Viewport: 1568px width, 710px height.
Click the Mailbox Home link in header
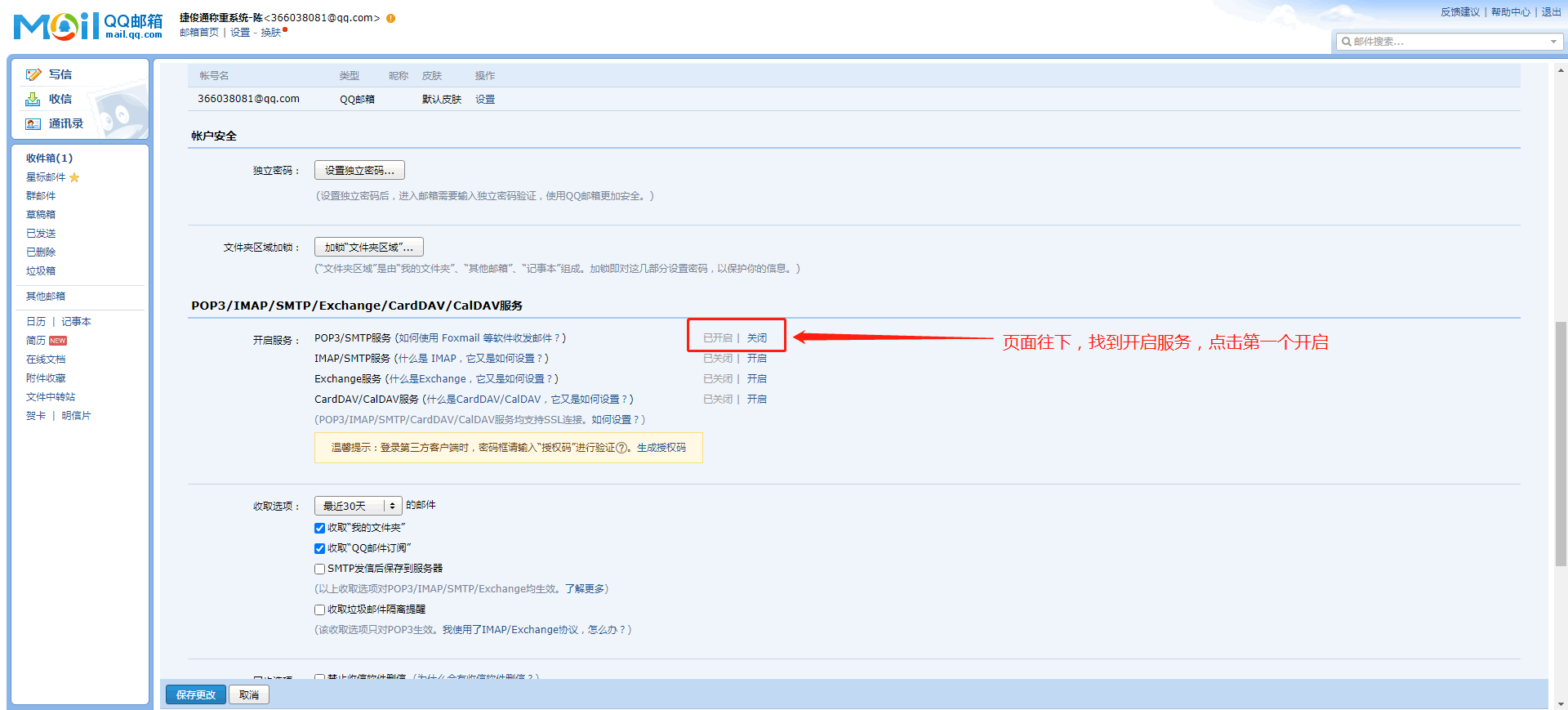(199, 33)
